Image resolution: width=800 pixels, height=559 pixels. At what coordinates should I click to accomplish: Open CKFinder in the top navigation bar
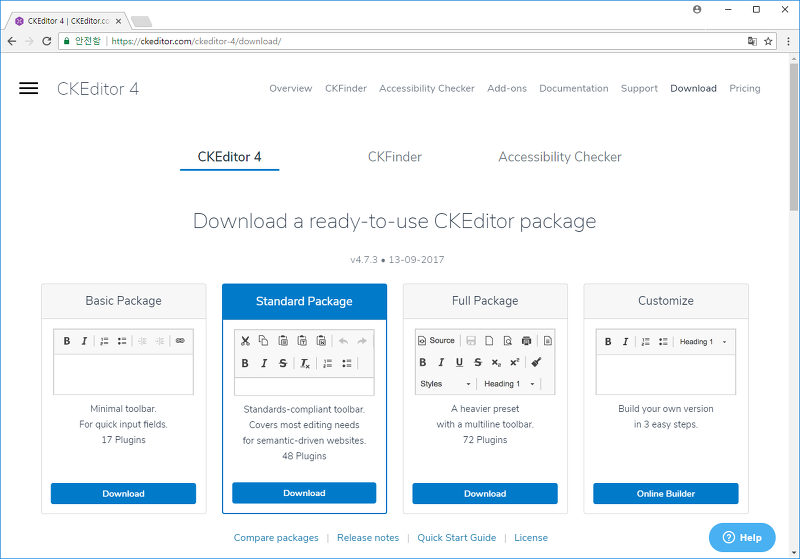click(346, 88)
